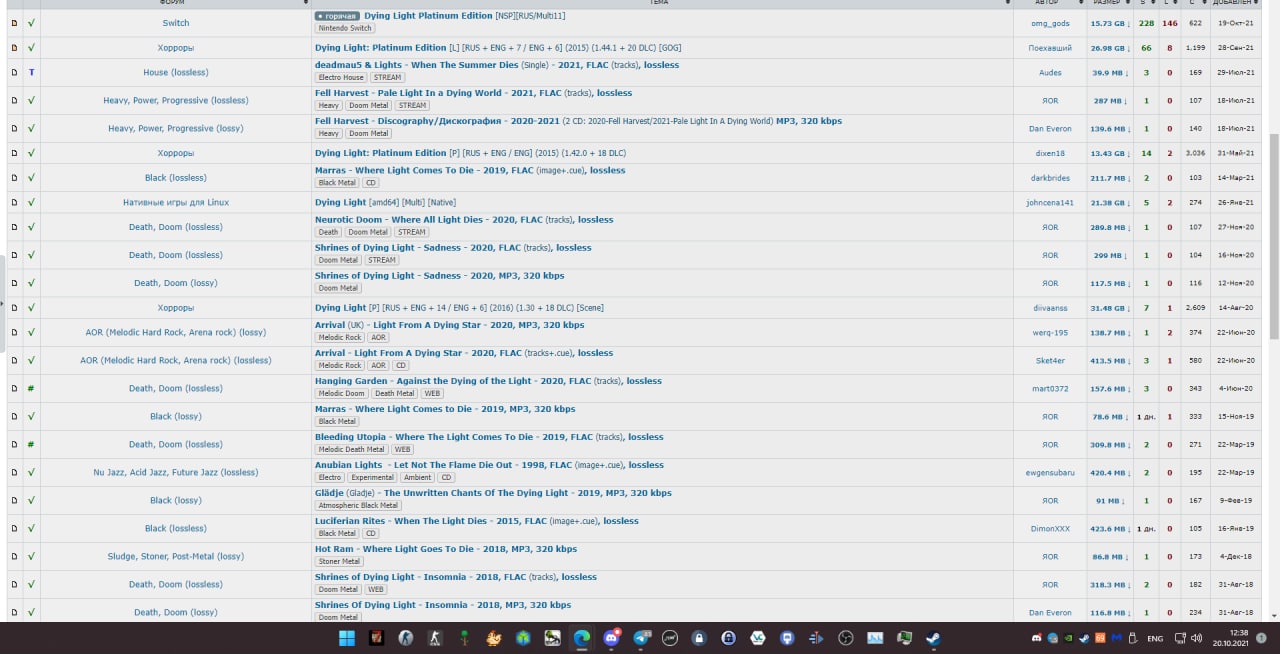Image resolution: width=1280 pixels, height=654 pixels.
Task: Click the Nintendo Switch tag
Action: (x=345, y=28)
